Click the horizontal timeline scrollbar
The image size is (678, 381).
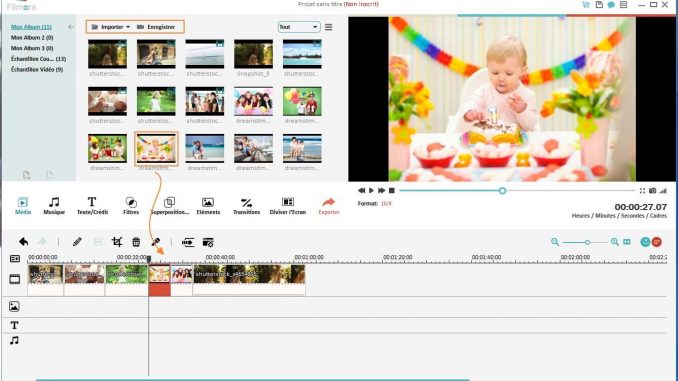253,379
